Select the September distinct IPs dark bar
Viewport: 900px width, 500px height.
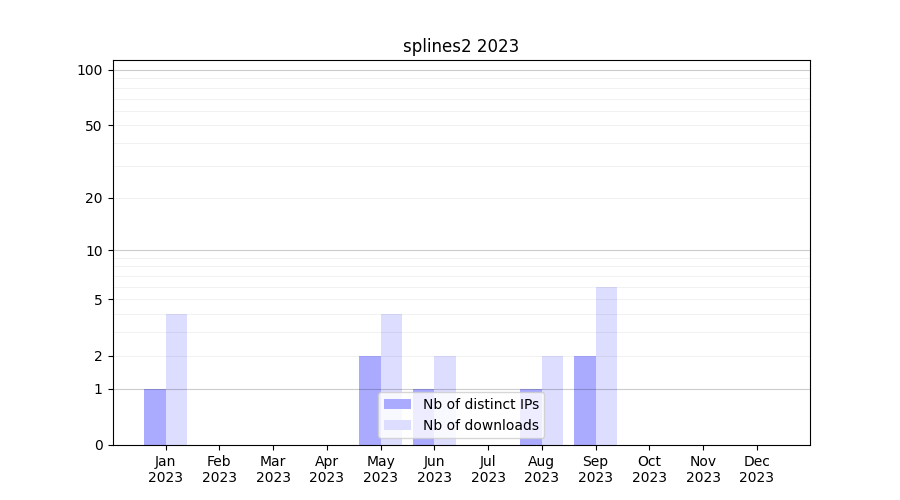point(584,400)
